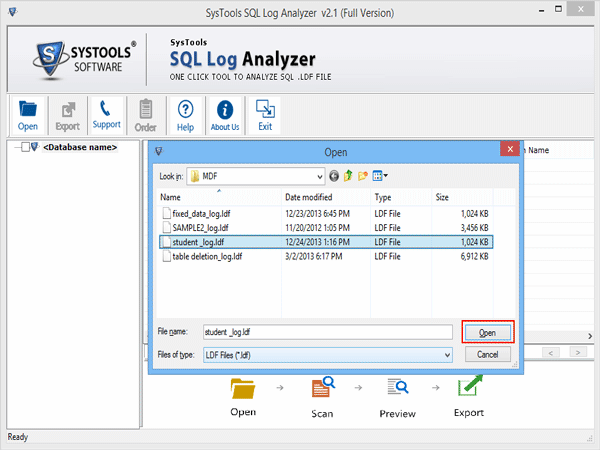This screenshot has height=450, width=600.
Task: Click the Export toolbar icon
Action: [68, 110]
